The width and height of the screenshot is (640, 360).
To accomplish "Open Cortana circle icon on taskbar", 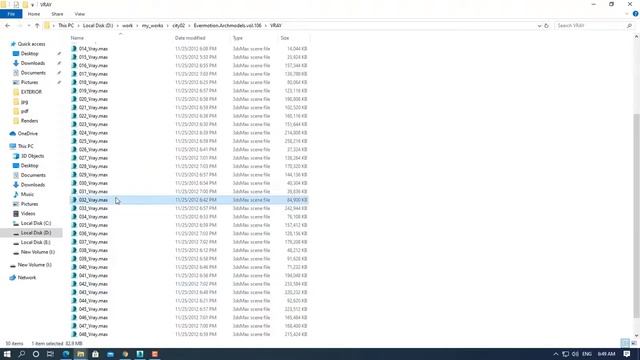I will pyautogui.click(x=36, y=354).
